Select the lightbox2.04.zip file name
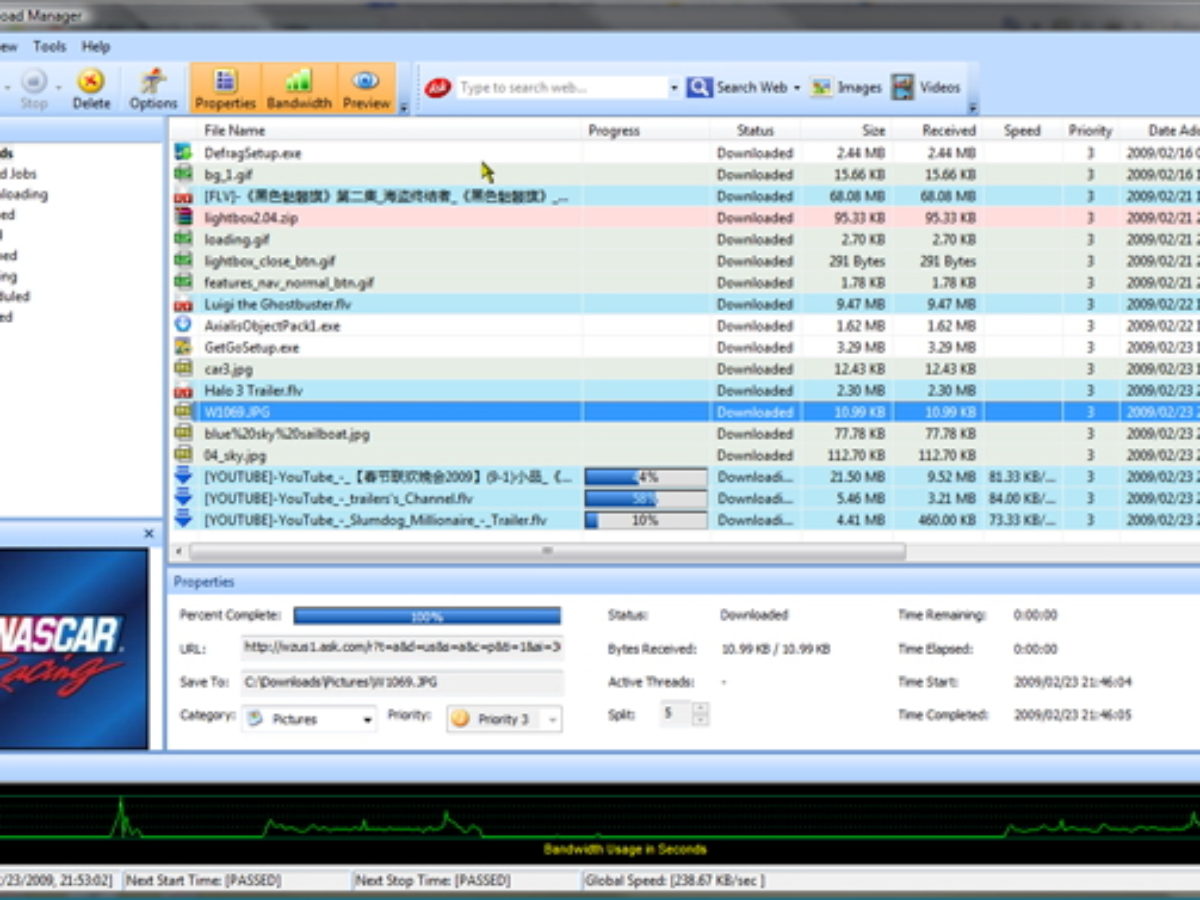 click(x=251, y=217)
